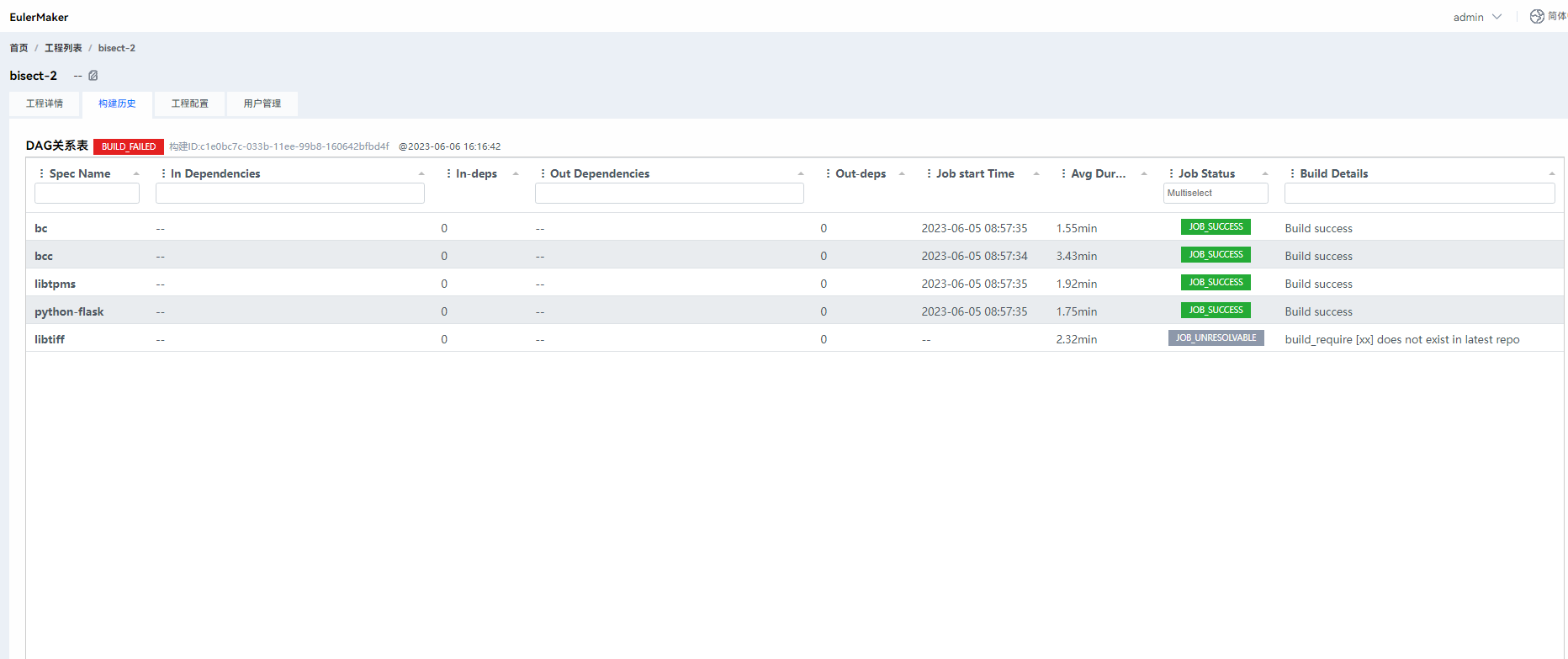This screenshot has width=1568, height=659.
Task: Sort by Avg Duration arrow
Action: 1144,173
